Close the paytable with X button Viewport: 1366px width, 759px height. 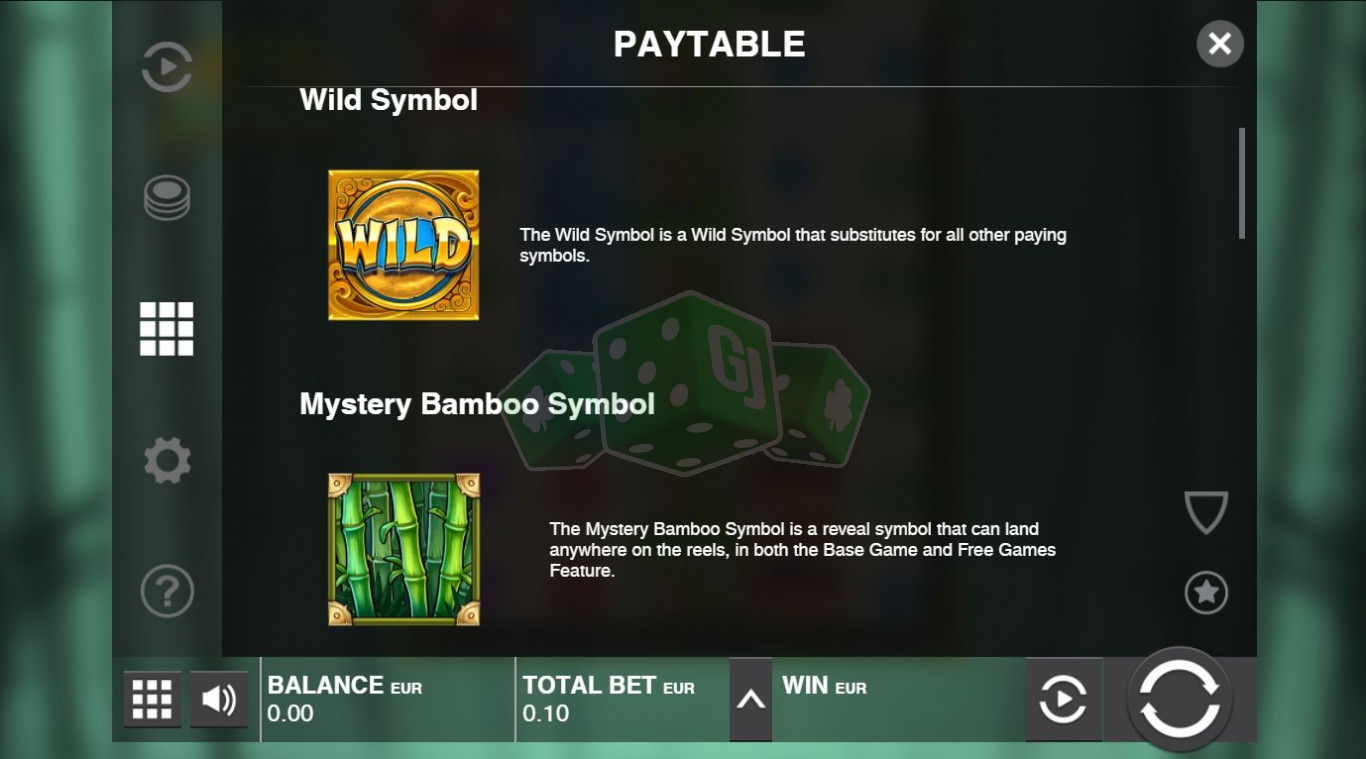click(x=1220, y=44)
